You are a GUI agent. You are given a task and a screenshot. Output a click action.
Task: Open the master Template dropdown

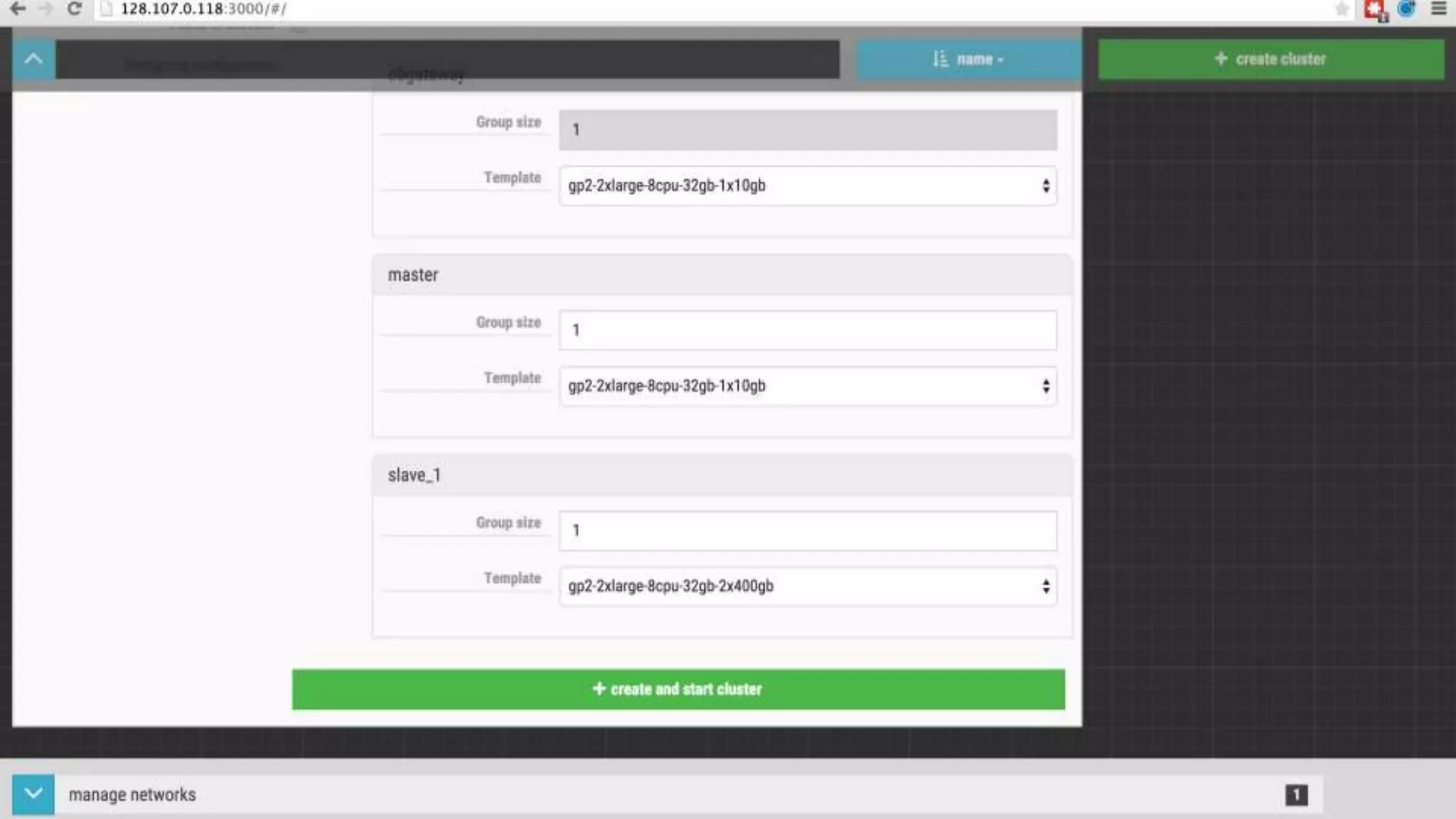click(x=808, y=386)
